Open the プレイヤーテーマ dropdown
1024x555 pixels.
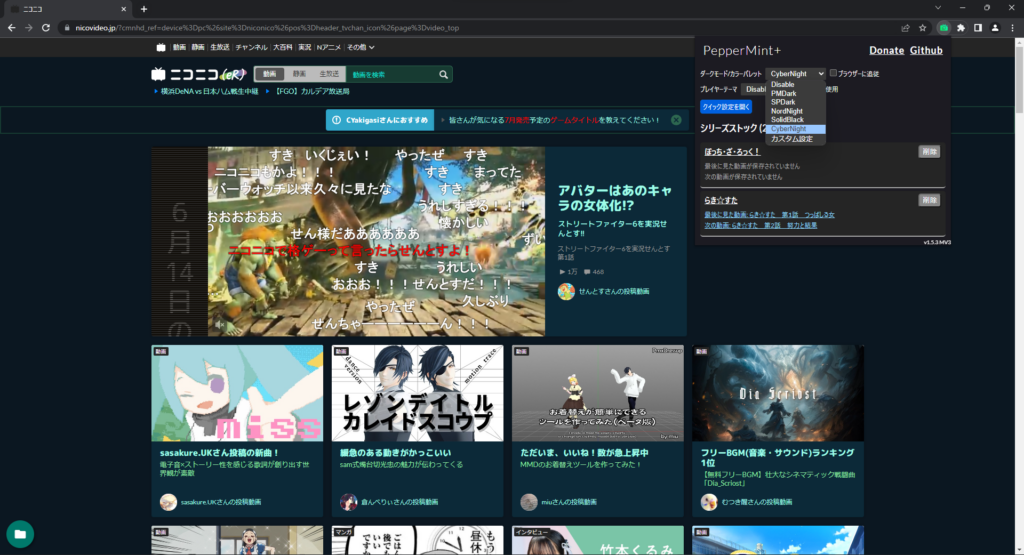tap(754, 89)
